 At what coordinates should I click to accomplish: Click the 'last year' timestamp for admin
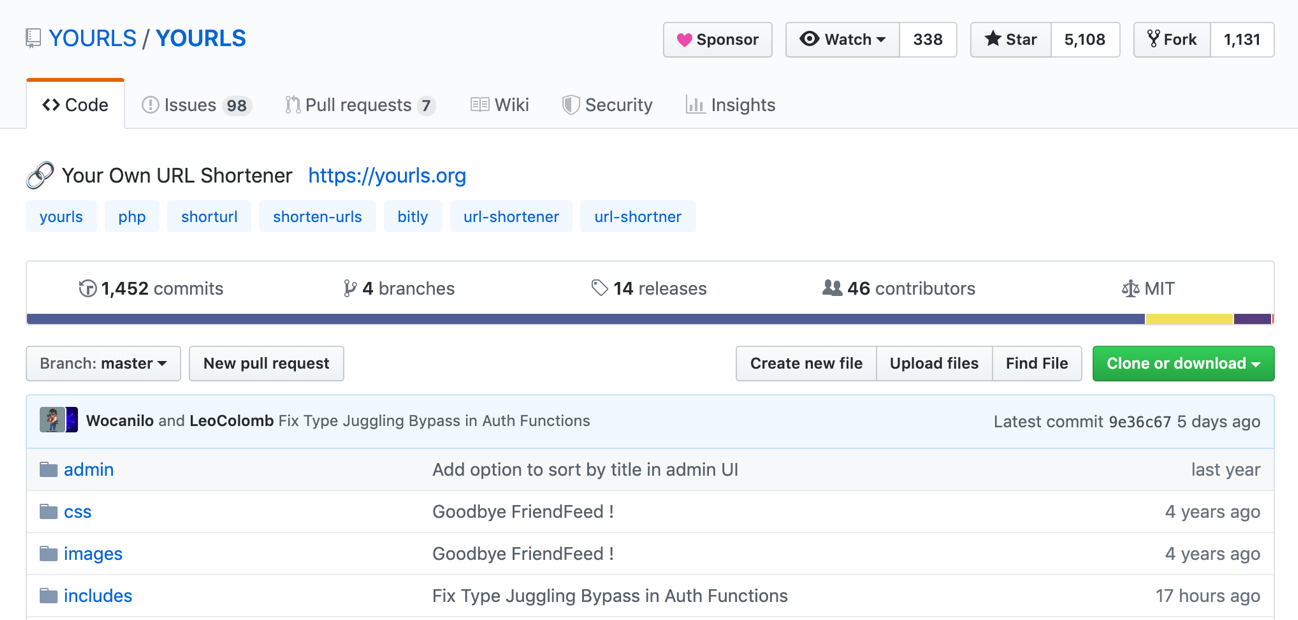[x=1226, y=469]
